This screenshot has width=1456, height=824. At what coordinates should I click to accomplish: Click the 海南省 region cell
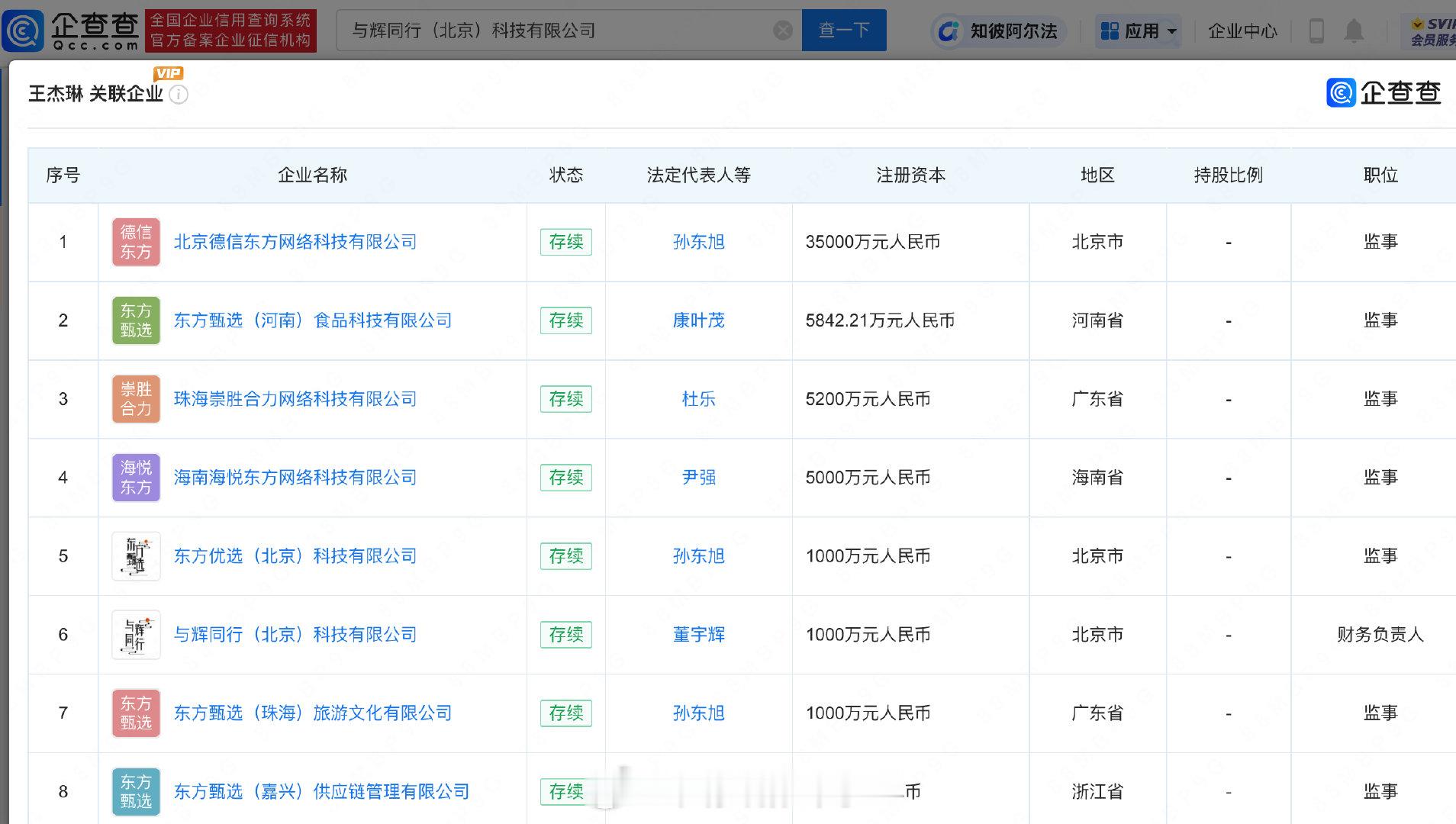pyautogui.click(x=1097, y=478)
